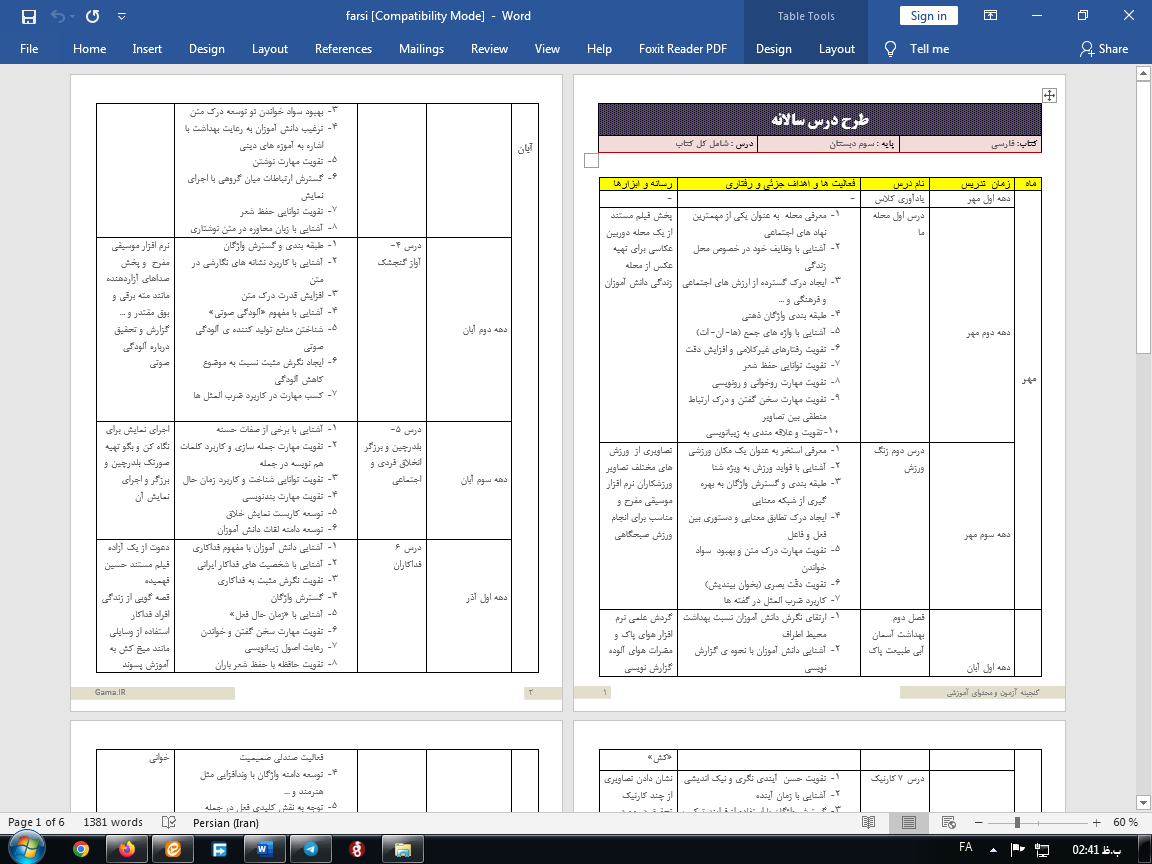Open the File tab

tap(29, 48)
